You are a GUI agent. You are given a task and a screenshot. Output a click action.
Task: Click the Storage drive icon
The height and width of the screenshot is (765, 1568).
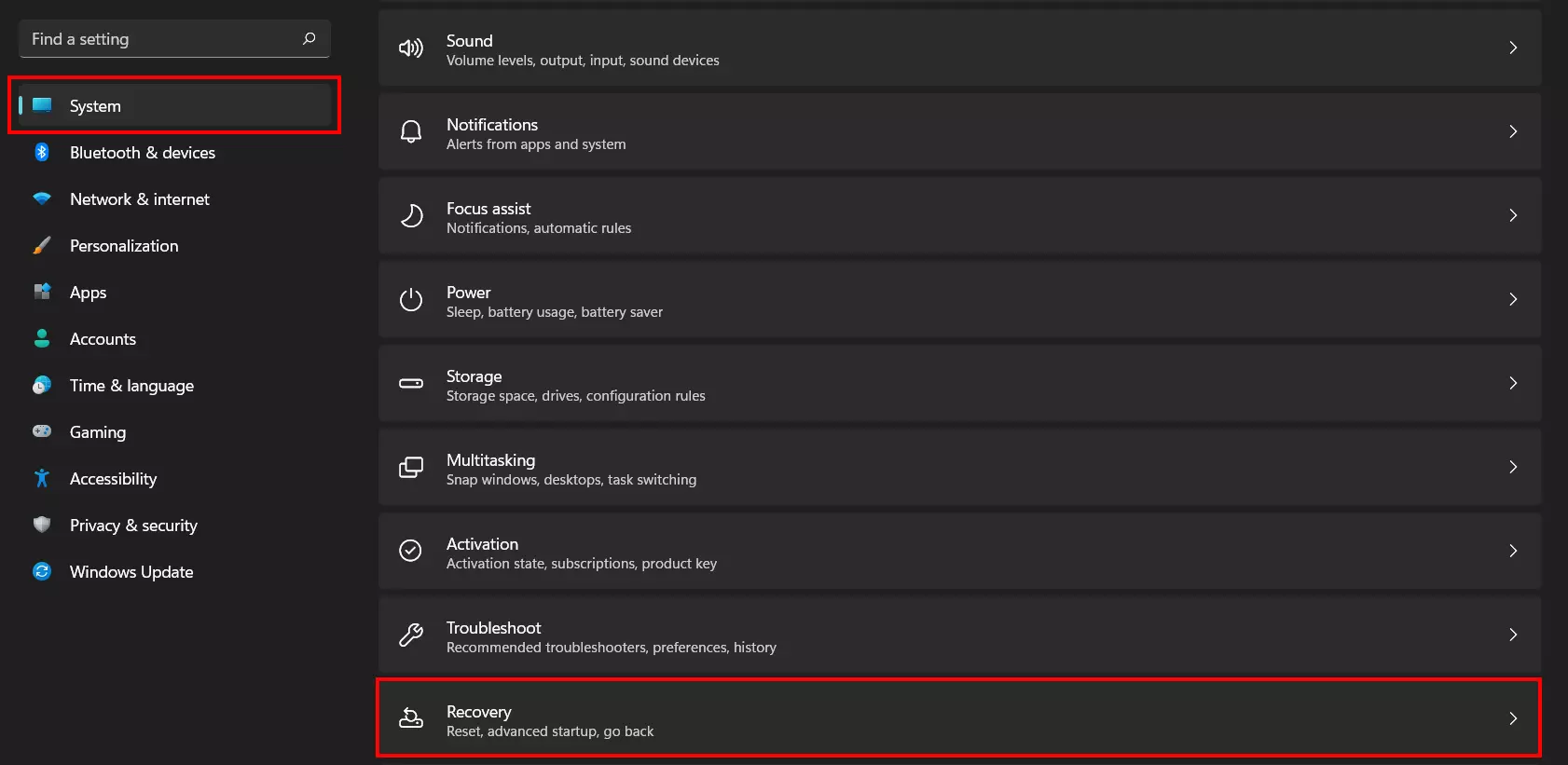pyautogui.click(x=411, y=383)
